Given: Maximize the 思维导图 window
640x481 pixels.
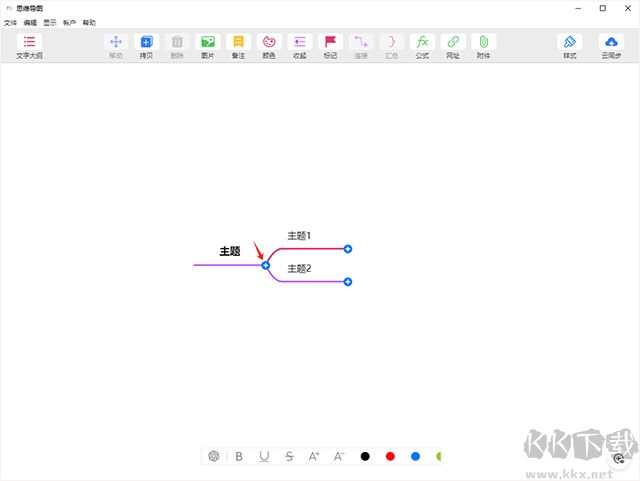Looking at the screenshot, I should [x=603, y=8].
